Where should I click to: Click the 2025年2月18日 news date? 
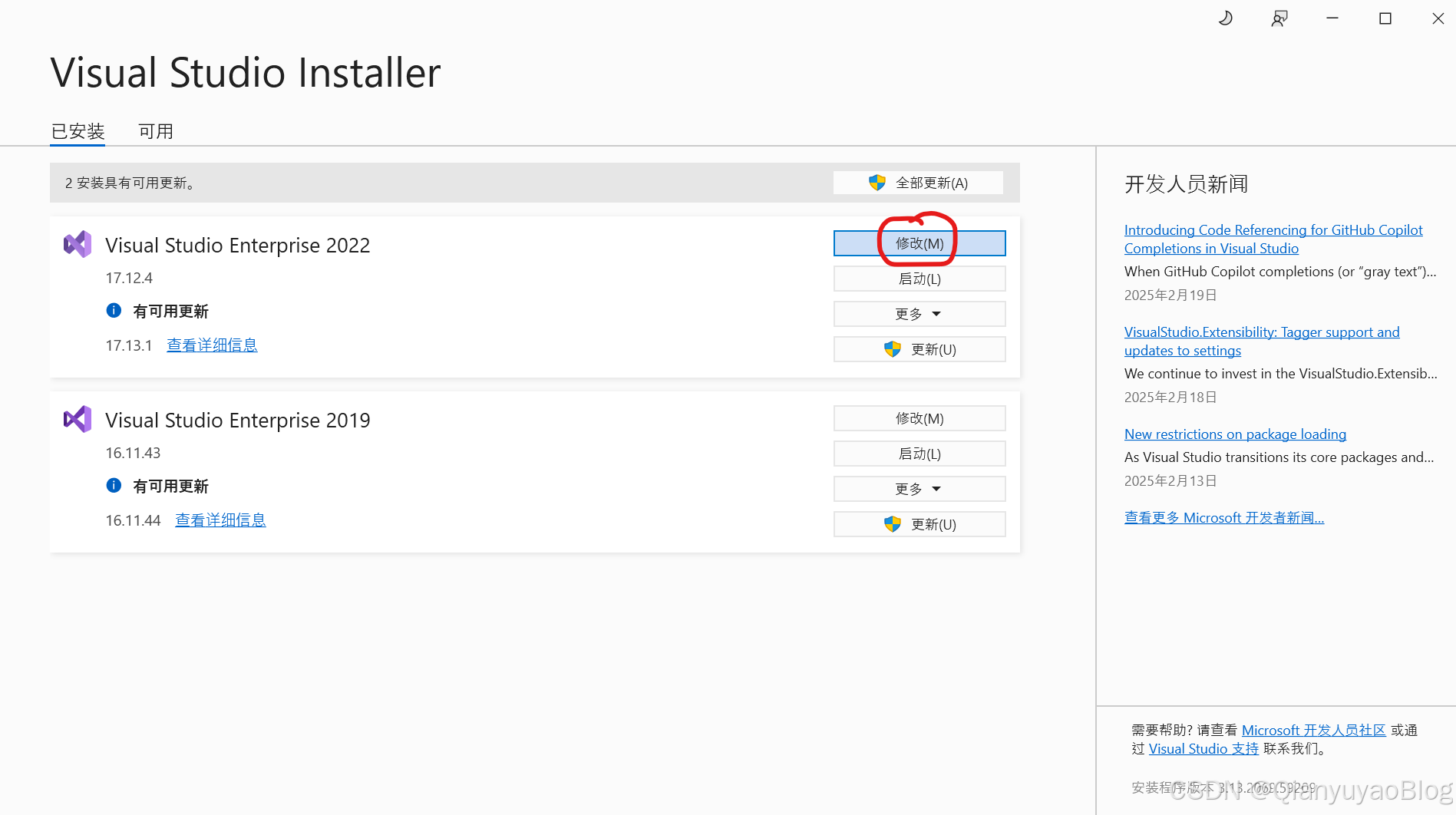point(1170,398)
